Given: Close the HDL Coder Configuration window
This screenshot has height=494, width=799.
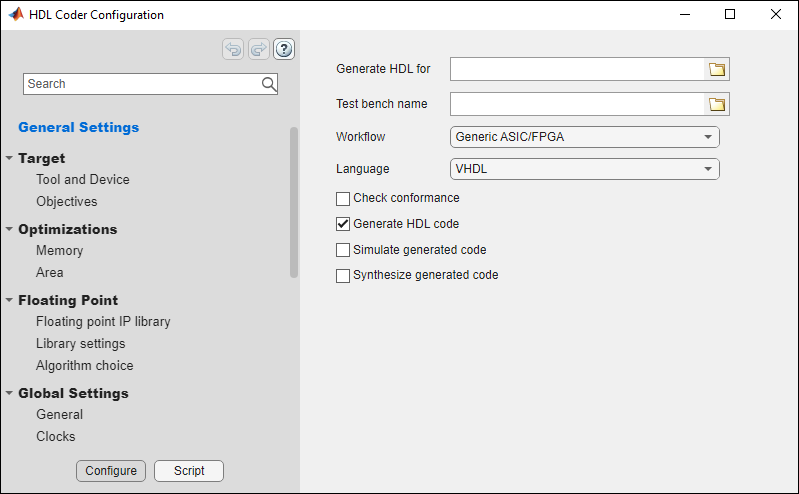Looking at the screenshot, I should click(x=776, y=14).
